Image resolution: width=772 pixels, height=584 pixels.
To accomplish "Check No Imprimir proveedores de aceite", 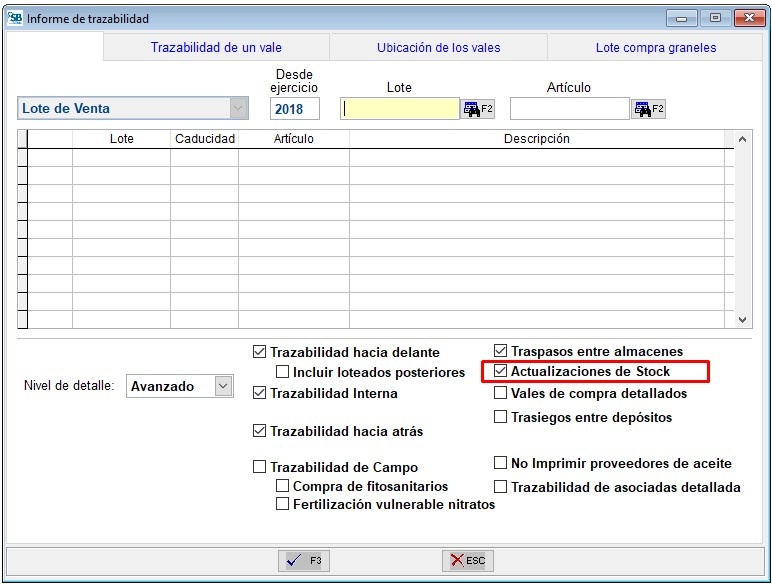I will (500, 463).
